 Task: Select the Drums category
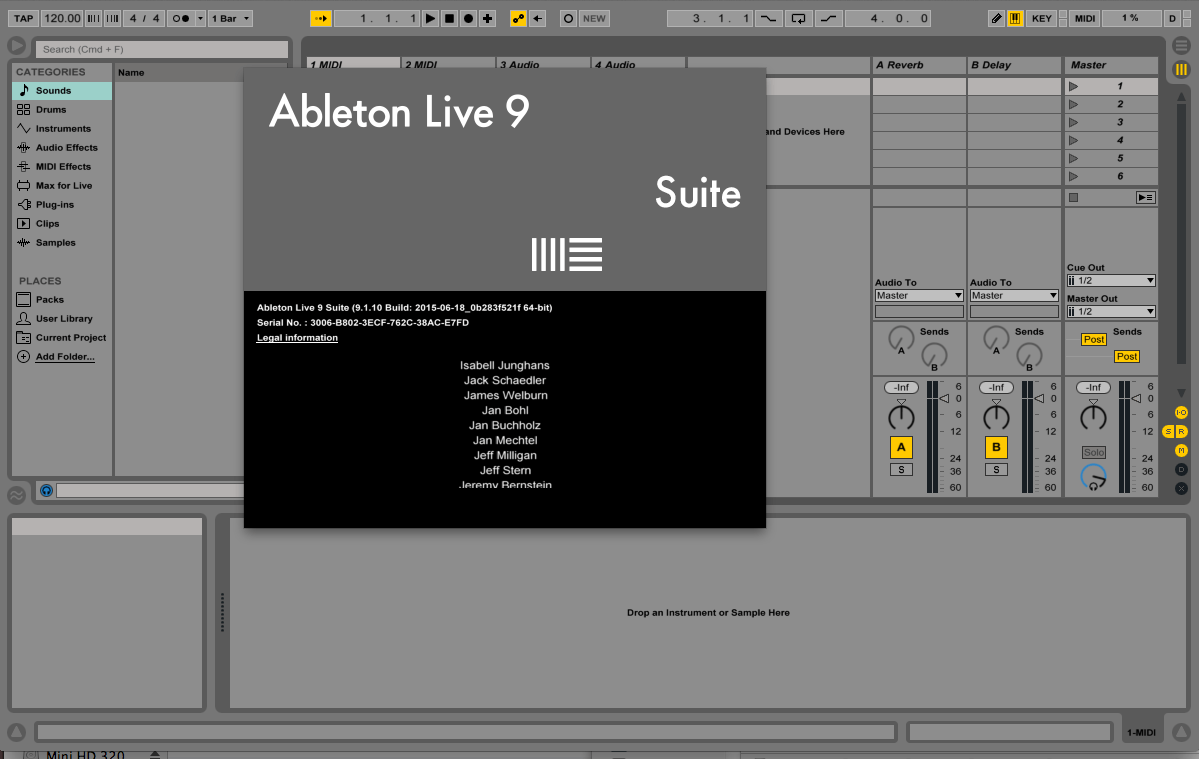pos(62,109)
